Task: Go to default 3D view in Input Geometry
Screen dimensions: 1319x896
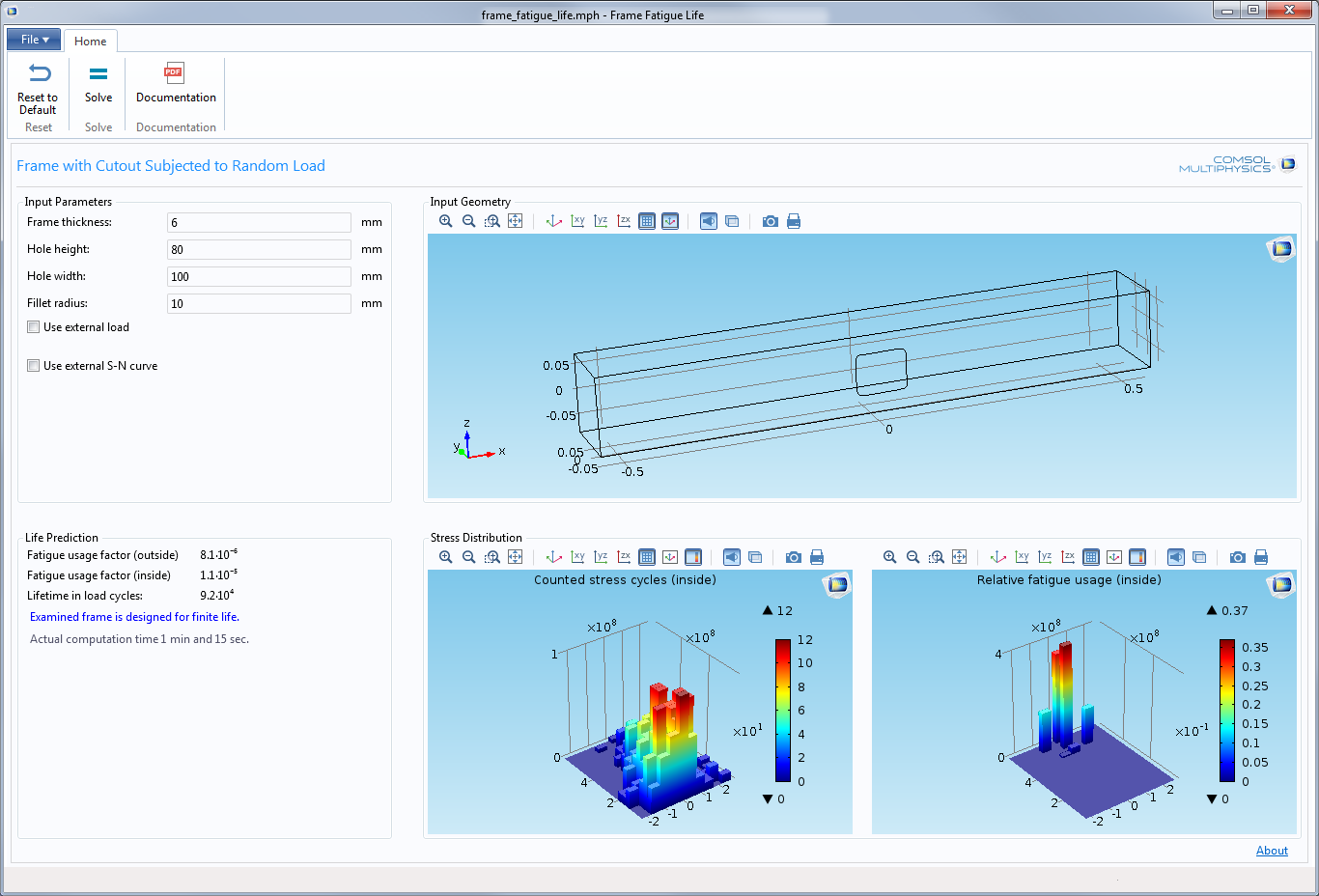Action: coord(554,221)
